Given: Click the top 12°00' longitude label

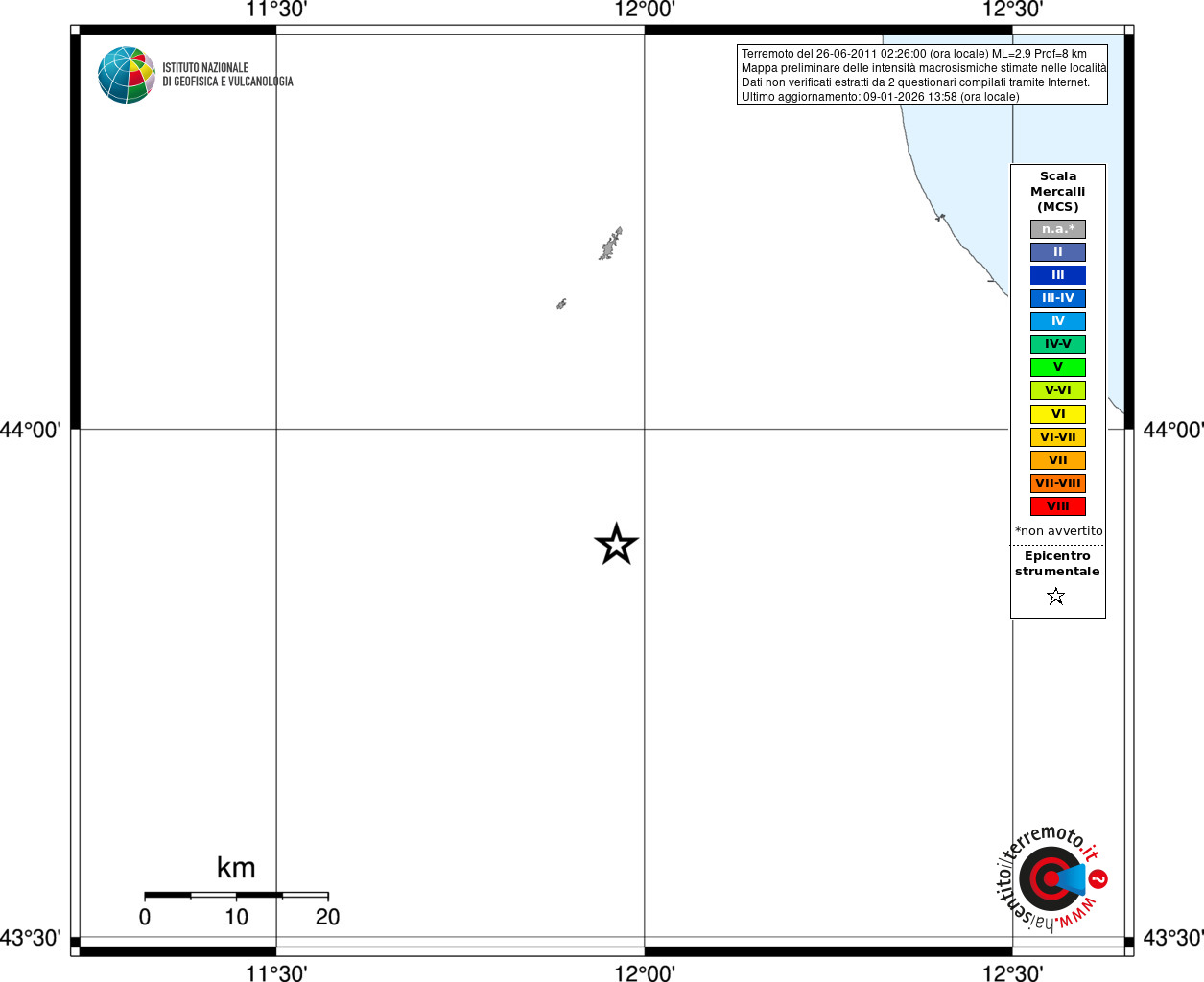Looking at the screenshot, I should pyautogui.click(x=645, y=11).
